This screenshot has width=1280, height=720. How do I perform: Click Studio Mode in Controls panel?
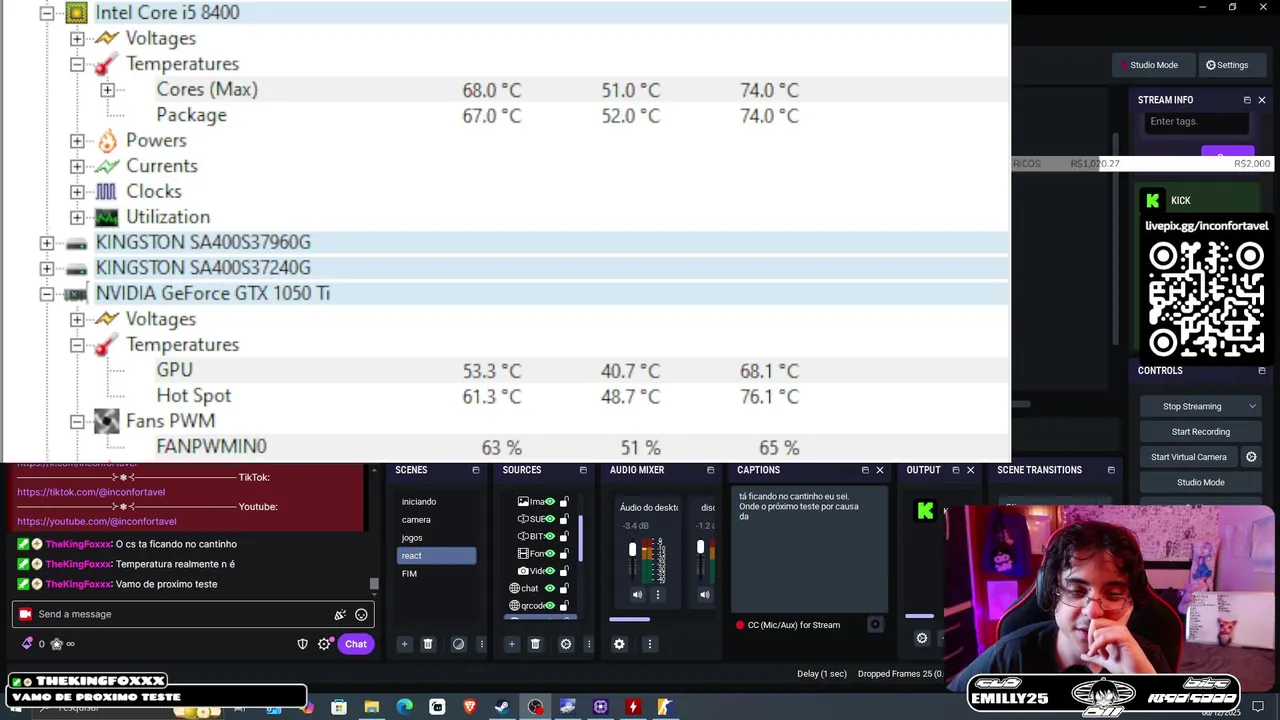tap(1200, 482)
